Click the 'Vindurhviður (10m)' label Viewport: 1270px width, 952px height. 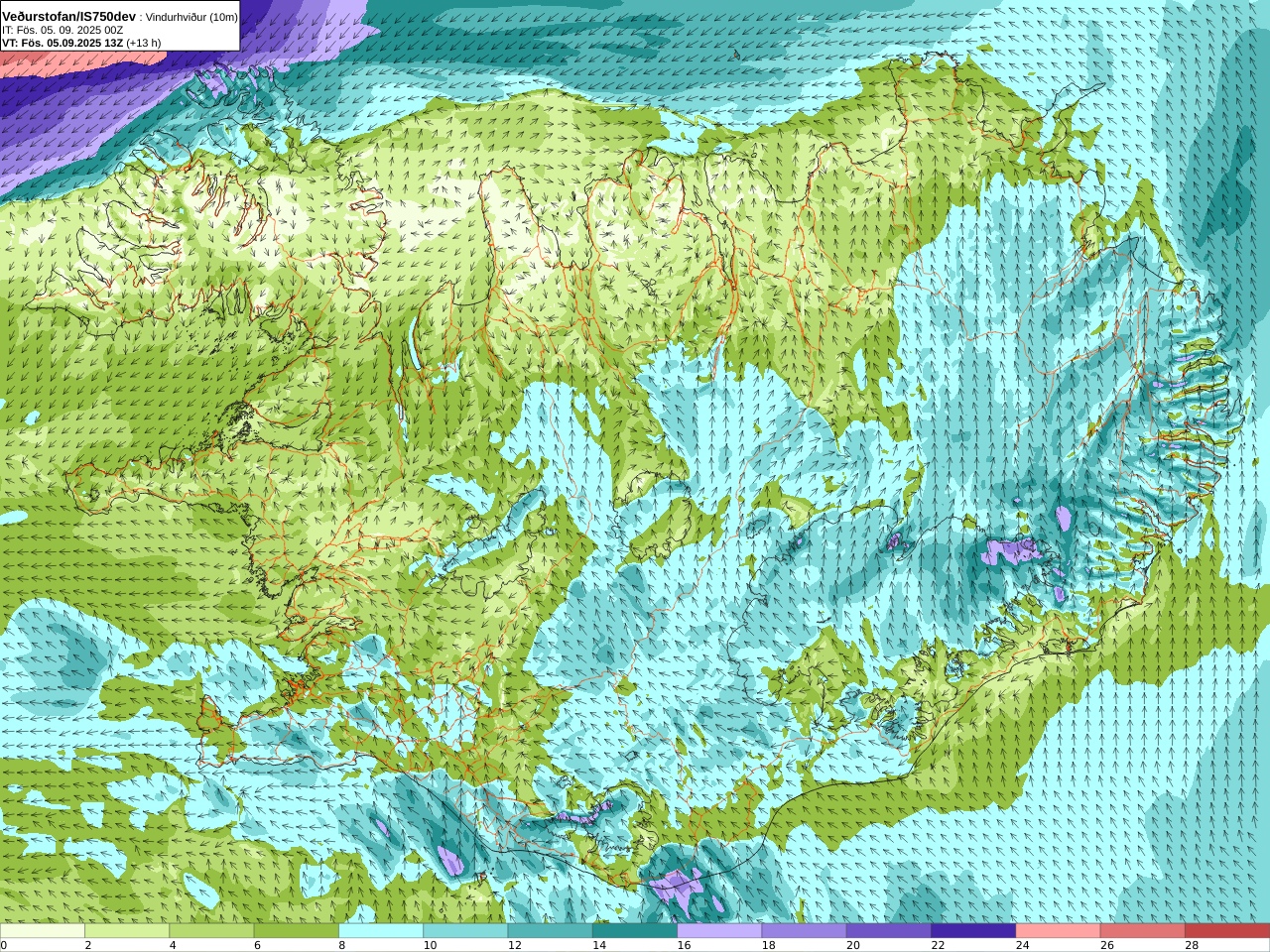coord(191,17)
